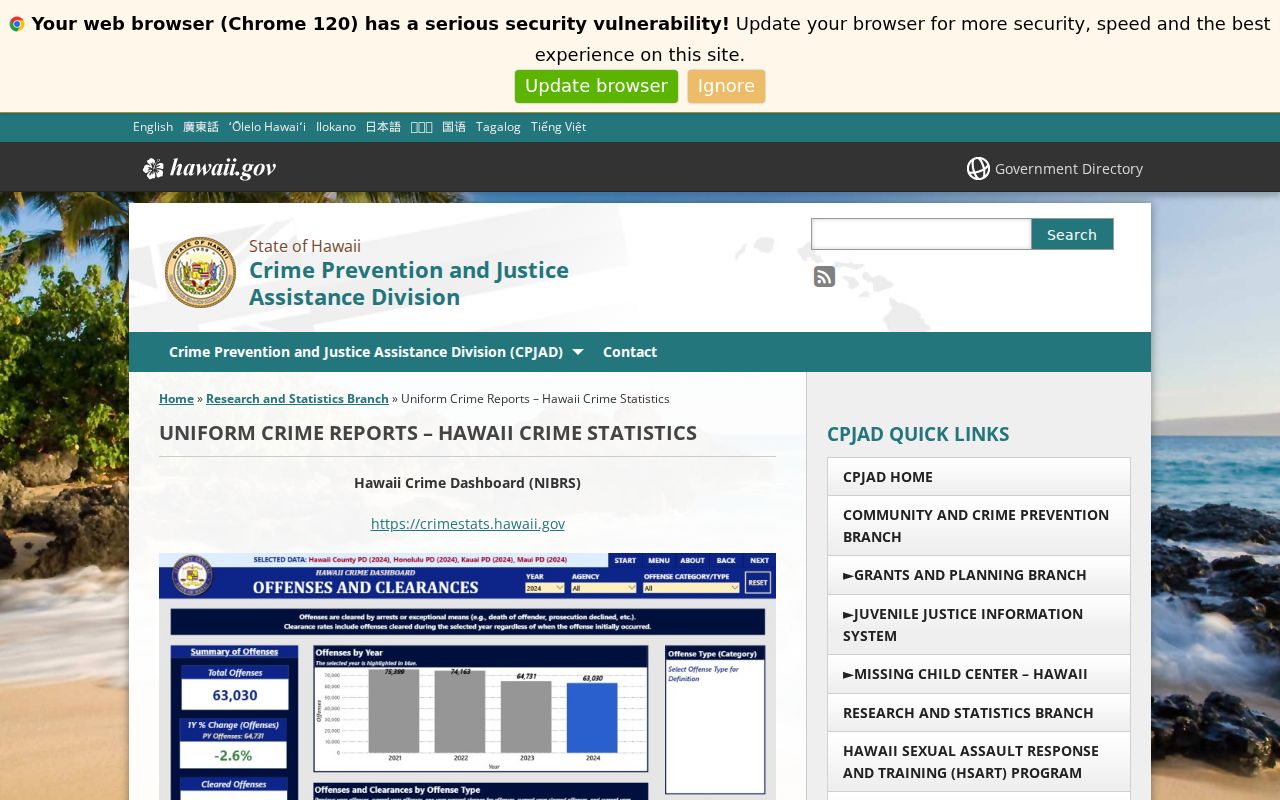Open Research and Statistics Branch quick link
The width and height of the screenshot is (1280, 800).
[979, 713]
